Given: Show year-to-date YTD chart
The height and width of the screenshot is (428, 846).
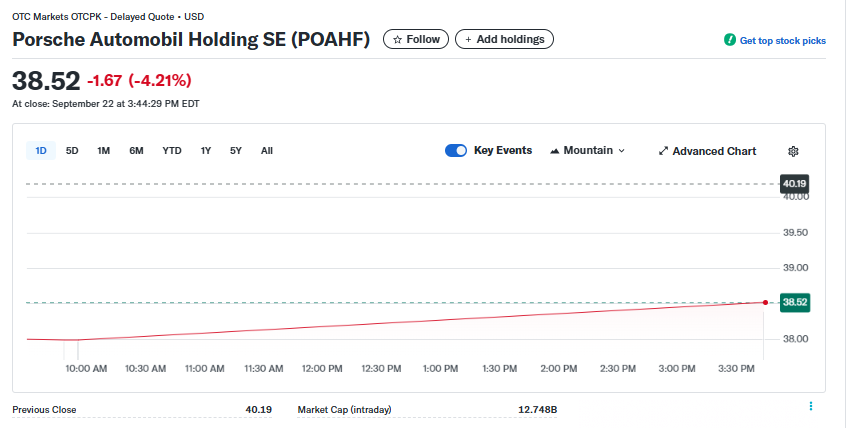Looking at the screenshot, I should click(x=172, y=151).
